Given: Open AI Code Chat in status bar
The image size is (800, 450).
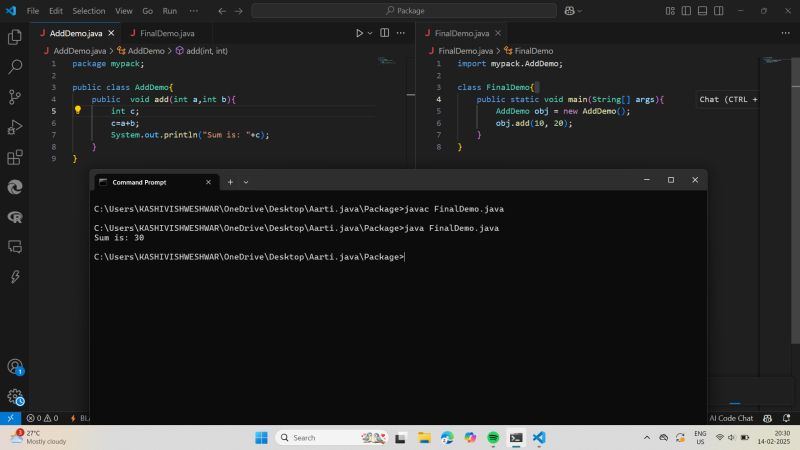Looking at the screenshot, I should 731,418.
